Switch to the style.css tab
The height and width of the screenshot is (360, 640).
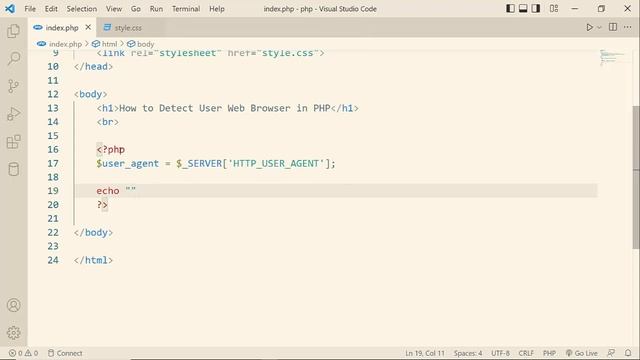point(127,28)
